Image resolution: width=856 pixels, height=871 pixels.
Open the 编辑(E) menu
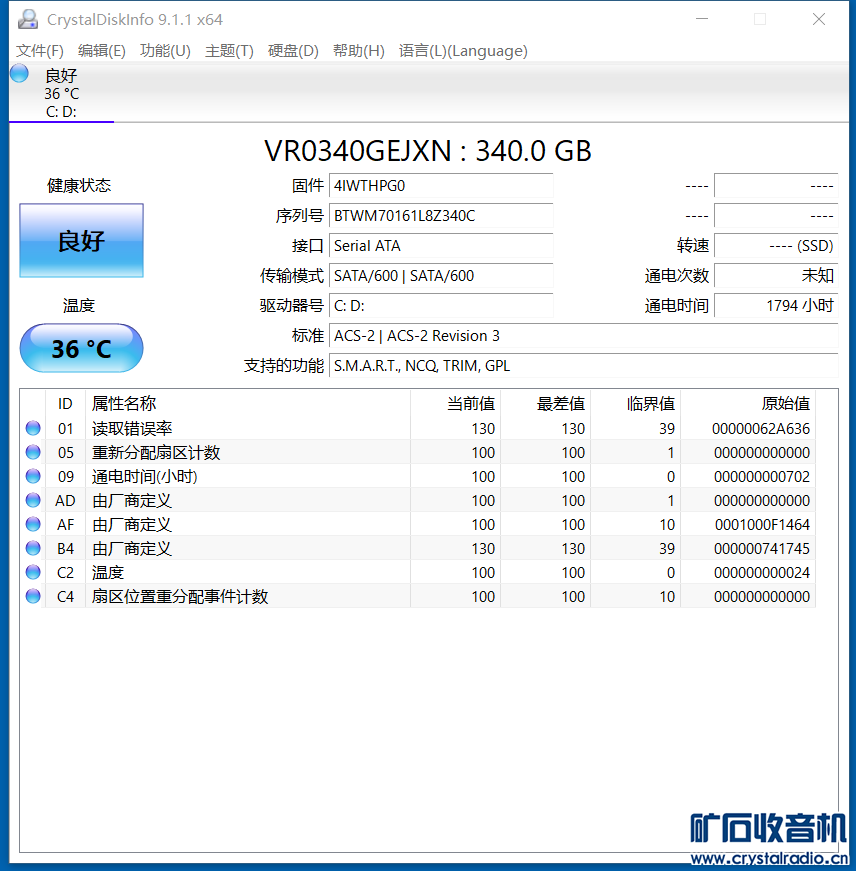pos(102,51)
